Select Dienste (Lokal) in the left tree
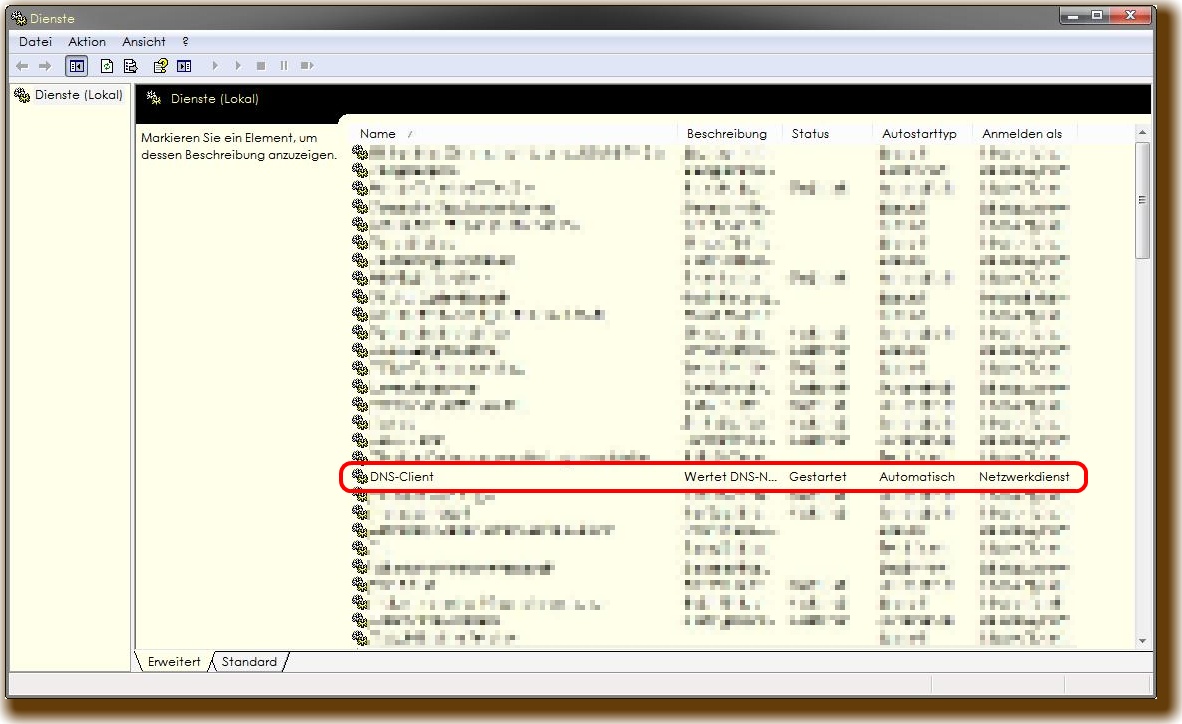The width and height of the screenshot is (1182, 724). 78,95
